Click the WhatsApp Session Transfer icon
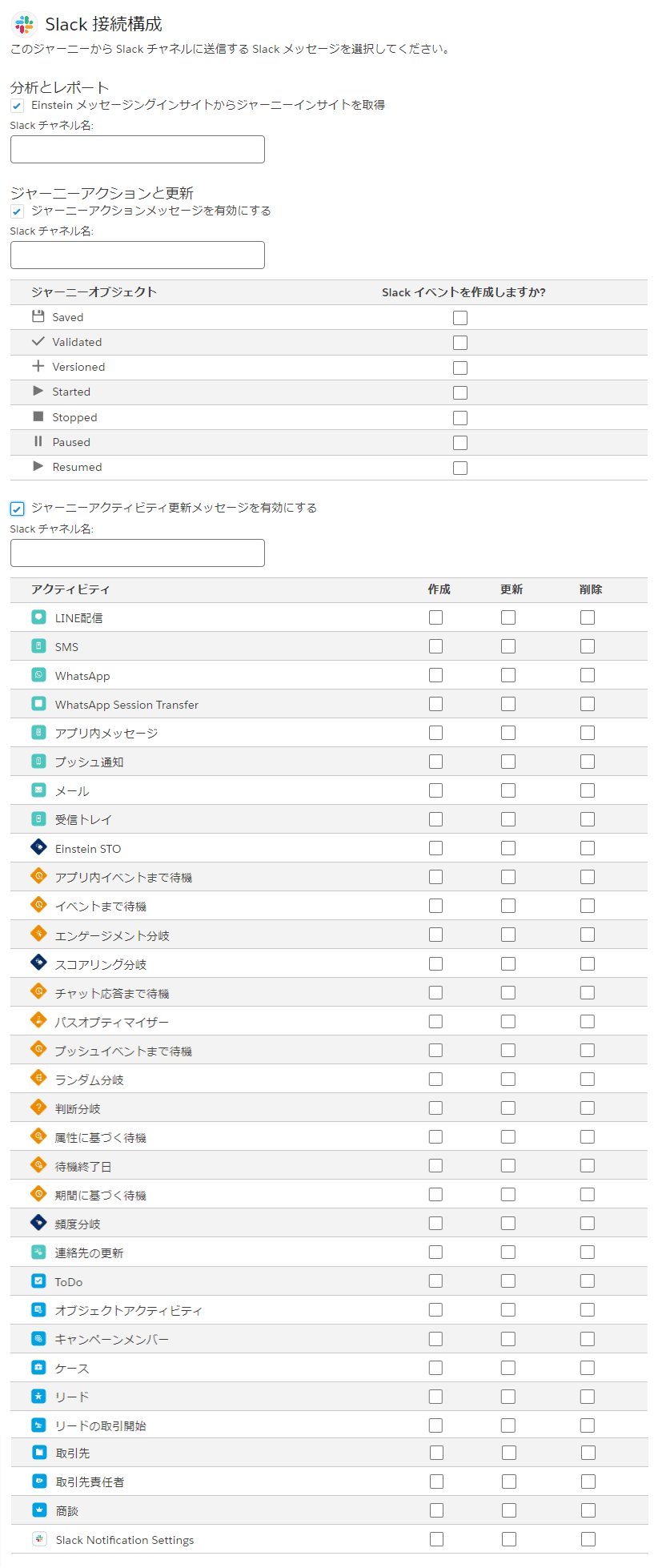 click(38, 703)
